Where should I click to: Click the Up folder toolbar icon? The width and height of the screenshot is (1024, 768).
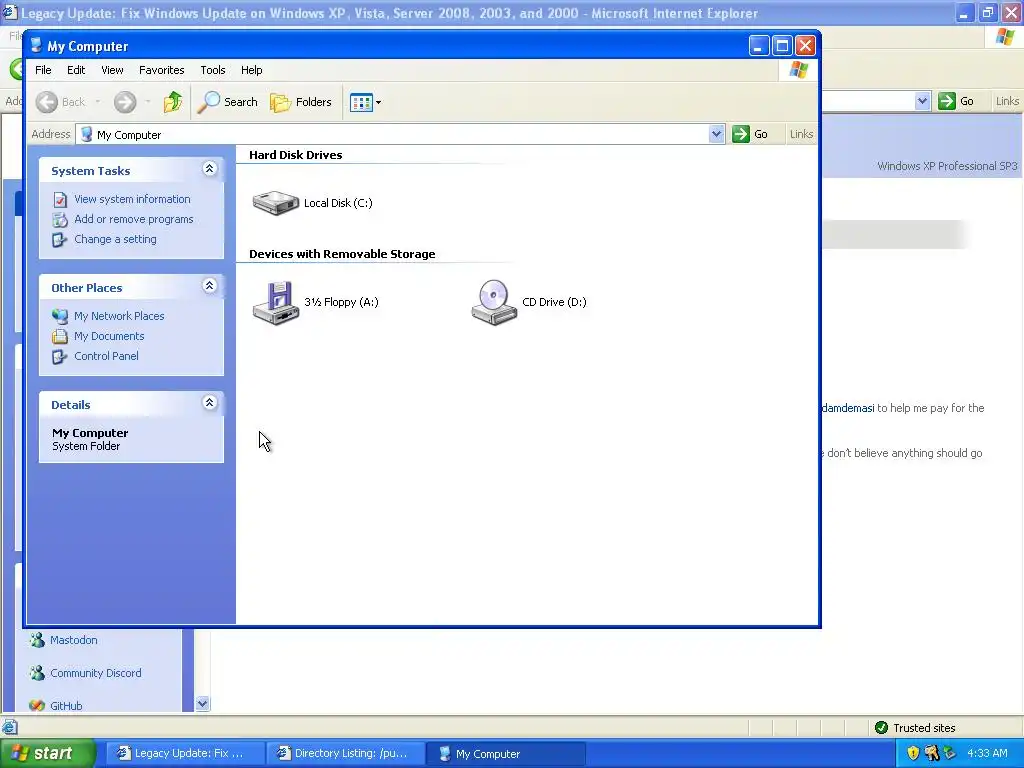point(173,102)
